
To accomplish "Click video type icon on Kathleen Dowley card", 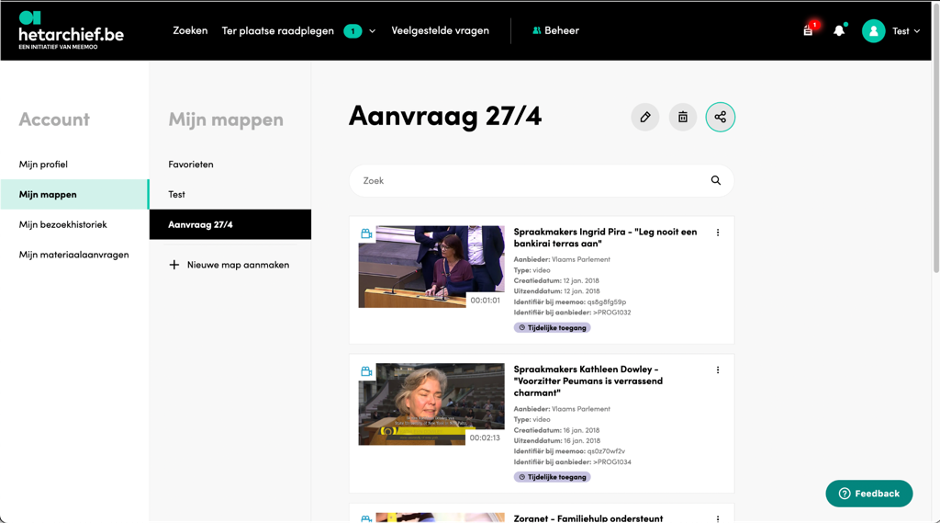I will click(x=366, y=371).
